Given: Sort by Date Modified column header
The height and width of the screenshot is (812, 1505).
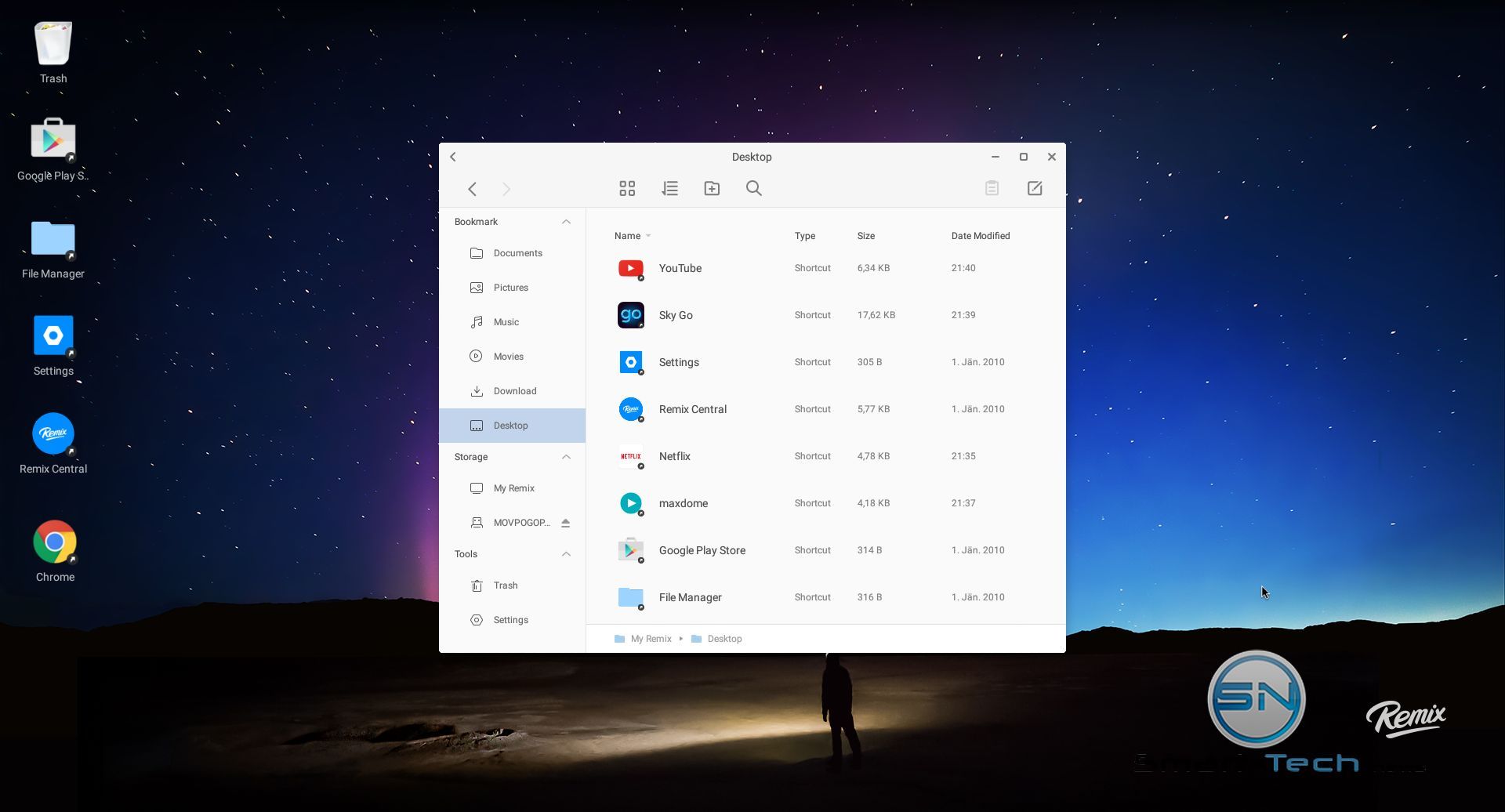Looking at the screenshot, I should [981, 236].
